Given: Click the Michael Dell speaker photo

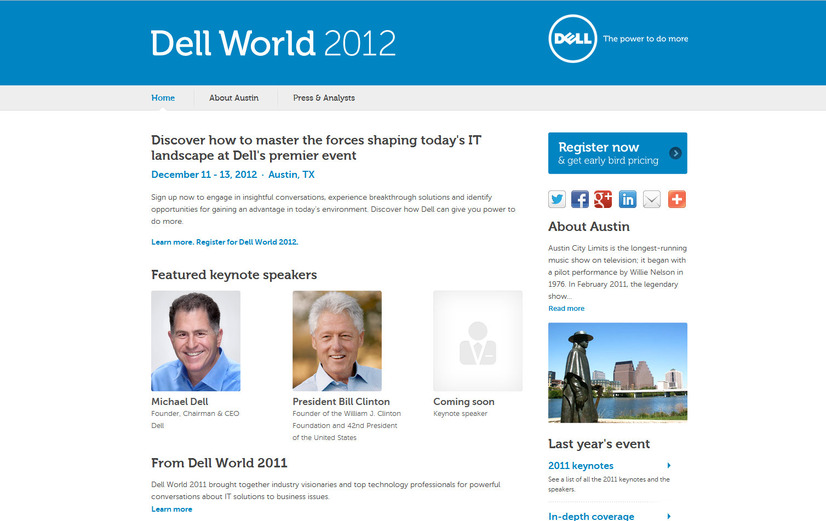Looking at the screenshot, I should [196, 341].
